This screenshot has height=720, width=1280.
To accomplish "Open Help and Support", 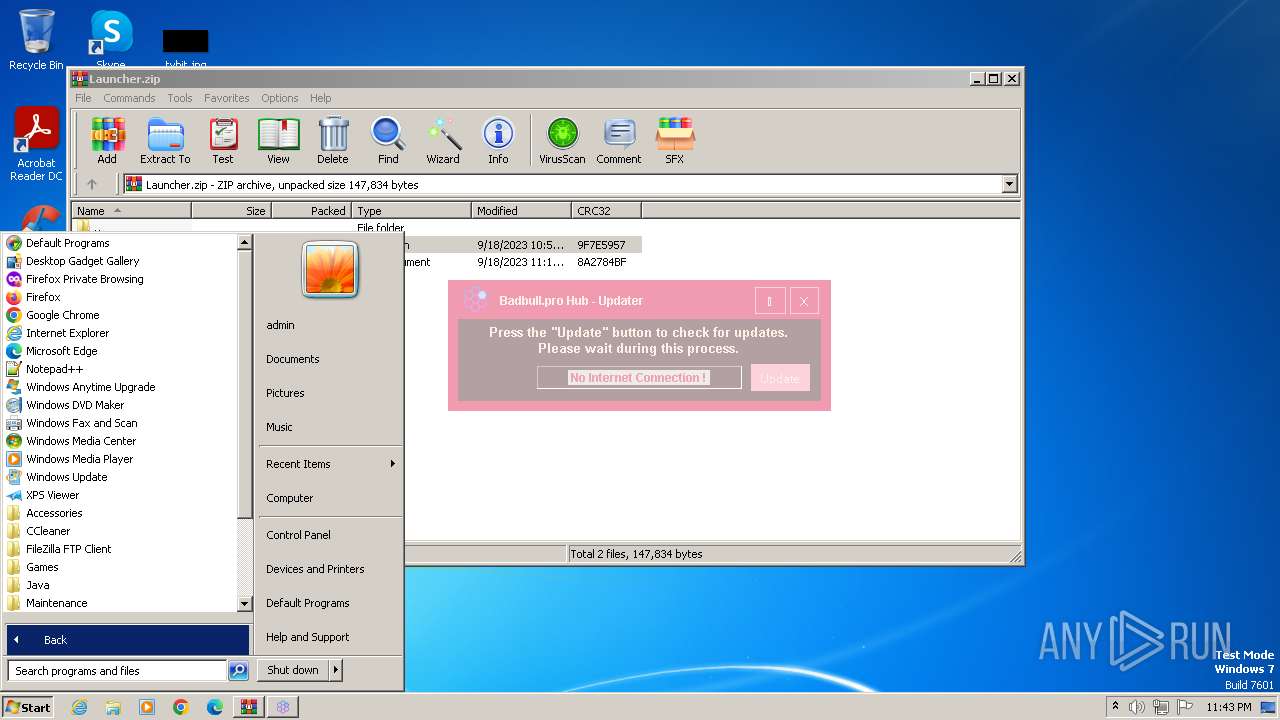I will click(x=307, y=637).
